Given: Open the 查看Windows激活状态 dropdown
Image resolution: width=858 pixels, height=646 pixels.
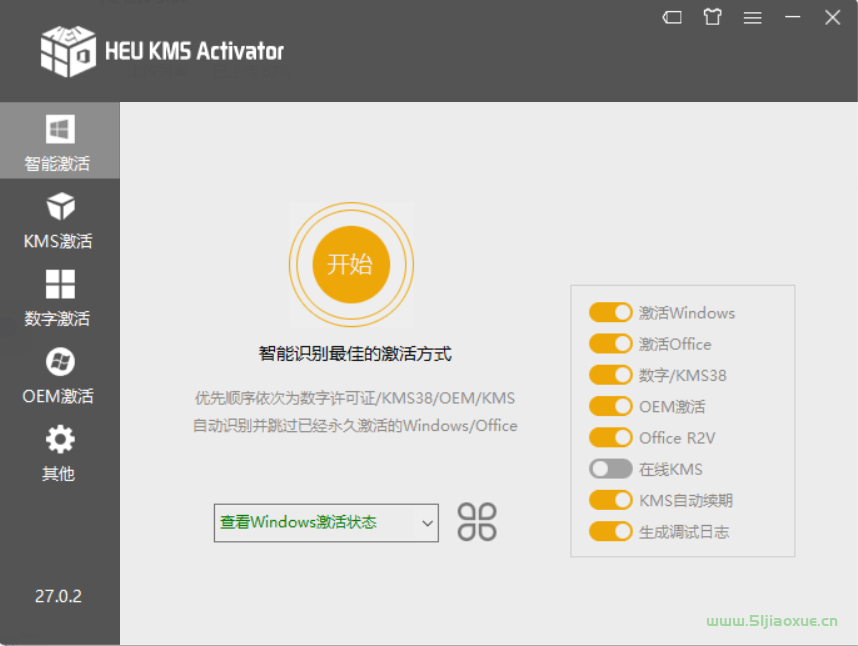Looking at the screenshot, I should point(325,521).
